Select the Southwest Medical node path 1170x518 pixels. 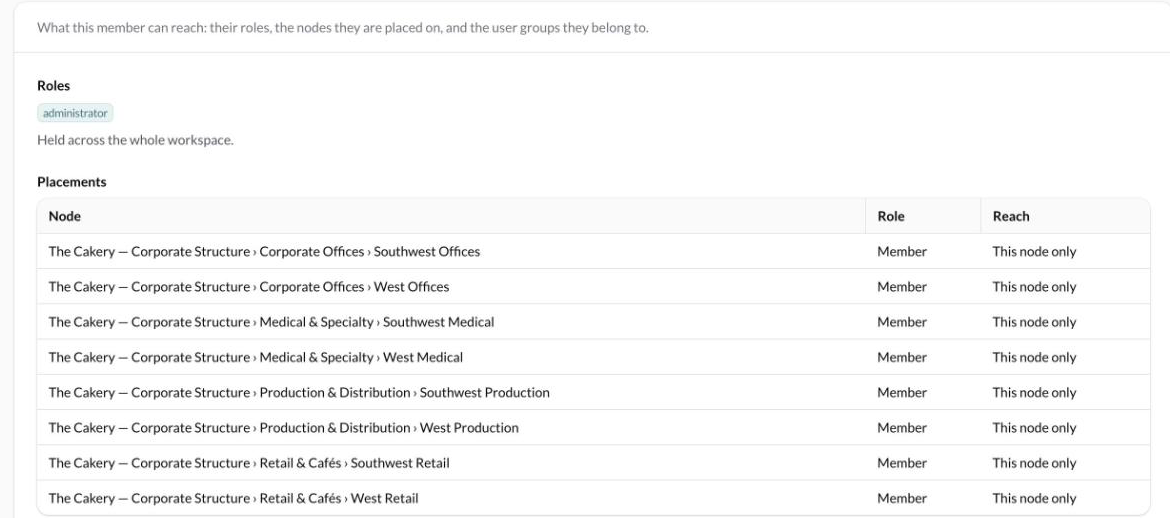(x=272, y=322)
